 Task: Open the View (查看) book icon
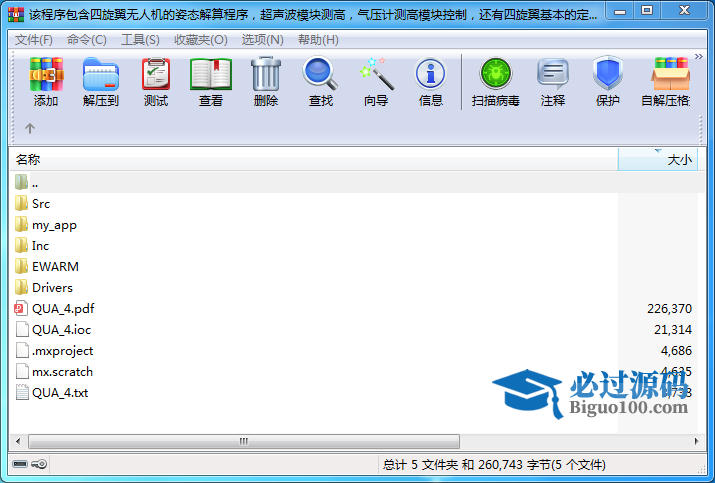[x=211, y=82]
